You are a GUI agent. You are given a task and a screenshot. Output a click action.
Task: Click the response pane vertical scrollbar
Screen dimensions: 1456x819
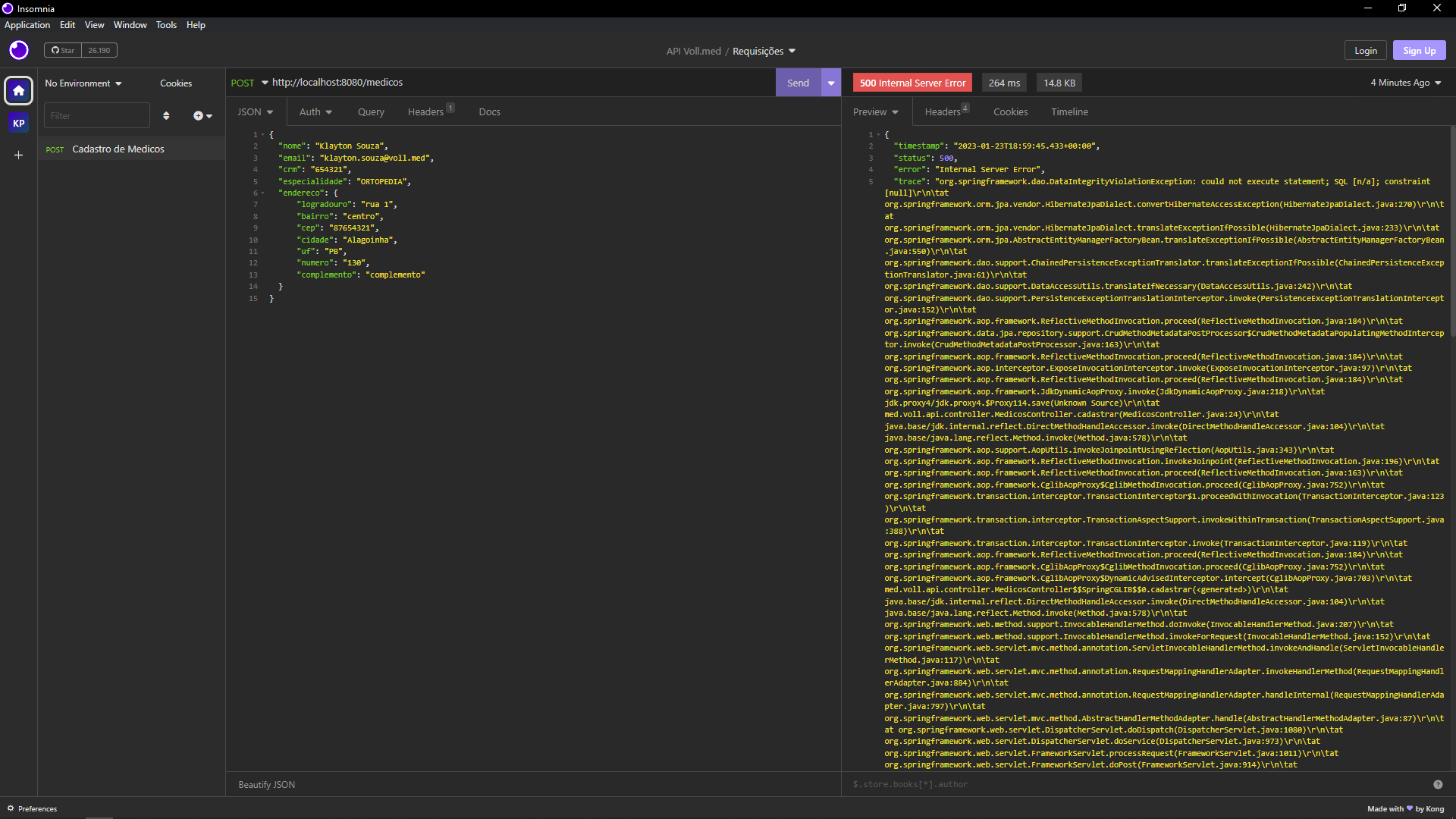pos(1452,231)
